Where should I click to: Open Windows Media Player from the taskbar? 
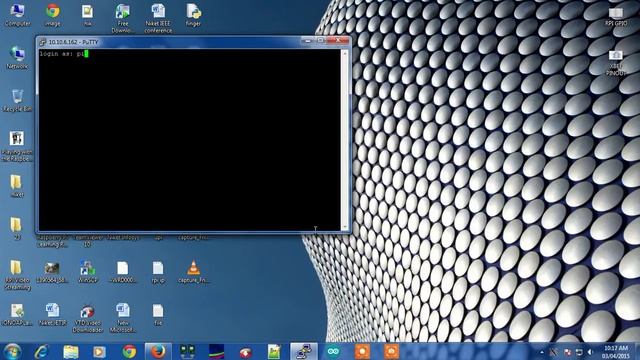pyautogui.click(x=99, y=352)
